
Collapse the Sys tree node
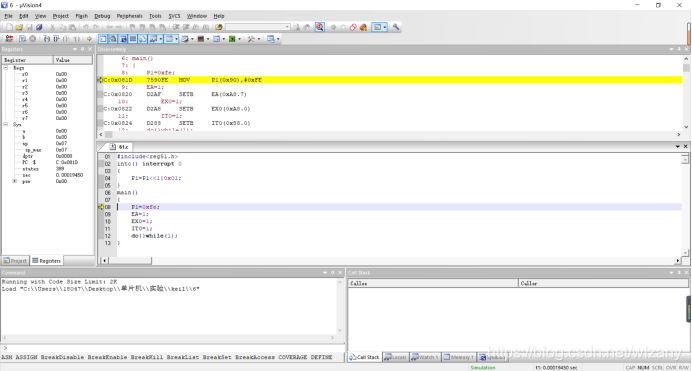pos(6,125)
